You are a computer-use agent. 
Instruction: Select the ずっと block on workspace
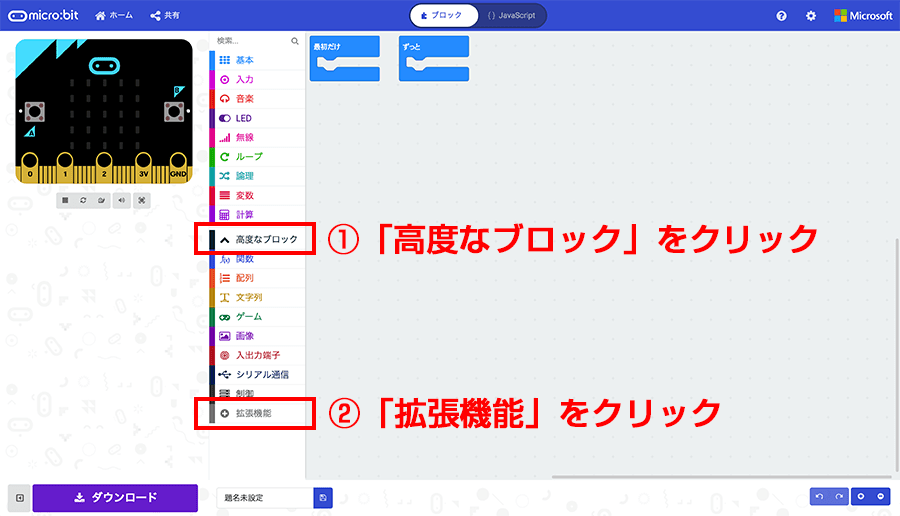[434, 58]
